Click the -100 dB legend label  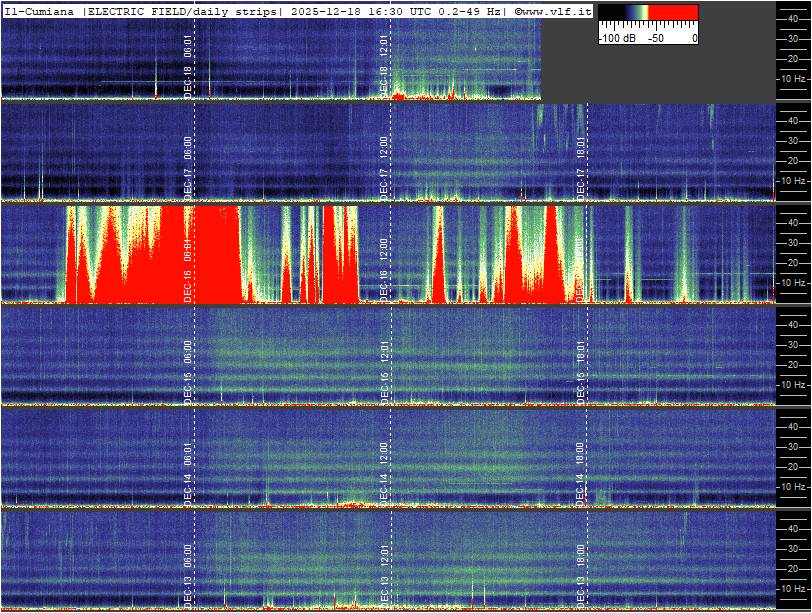click(x=615, y=38)
